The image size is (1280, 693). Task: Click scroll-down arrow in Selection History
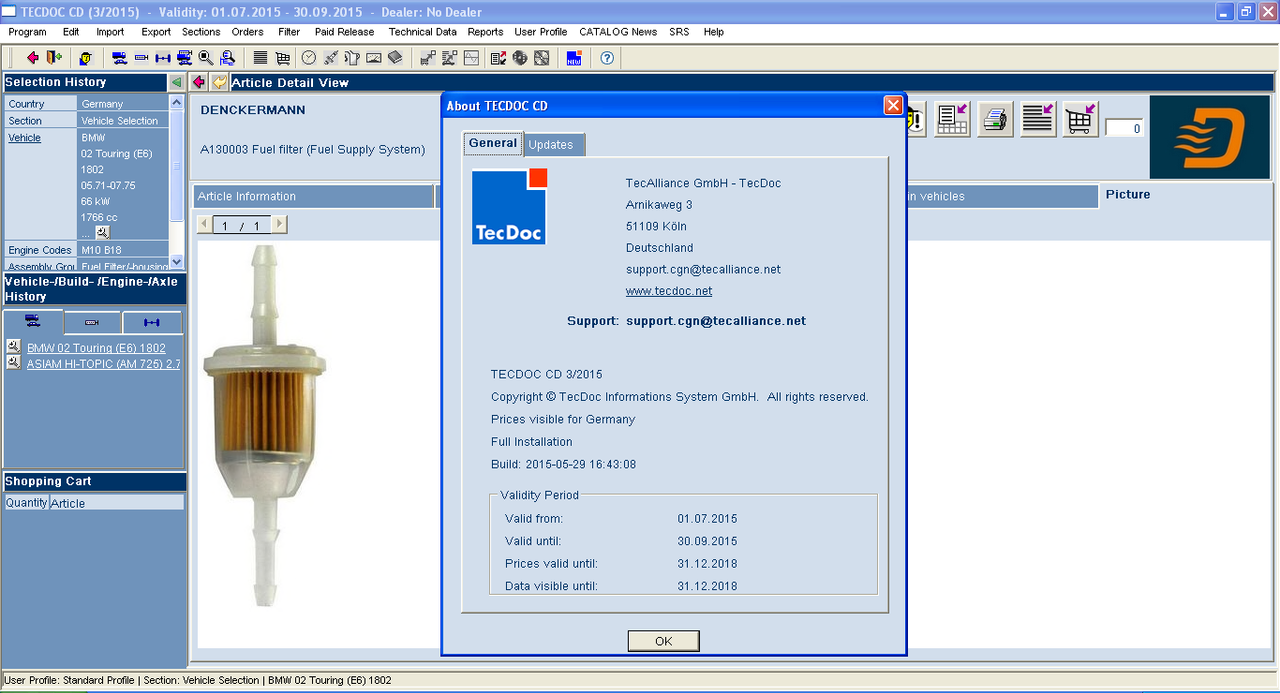[x=177, y=262]
